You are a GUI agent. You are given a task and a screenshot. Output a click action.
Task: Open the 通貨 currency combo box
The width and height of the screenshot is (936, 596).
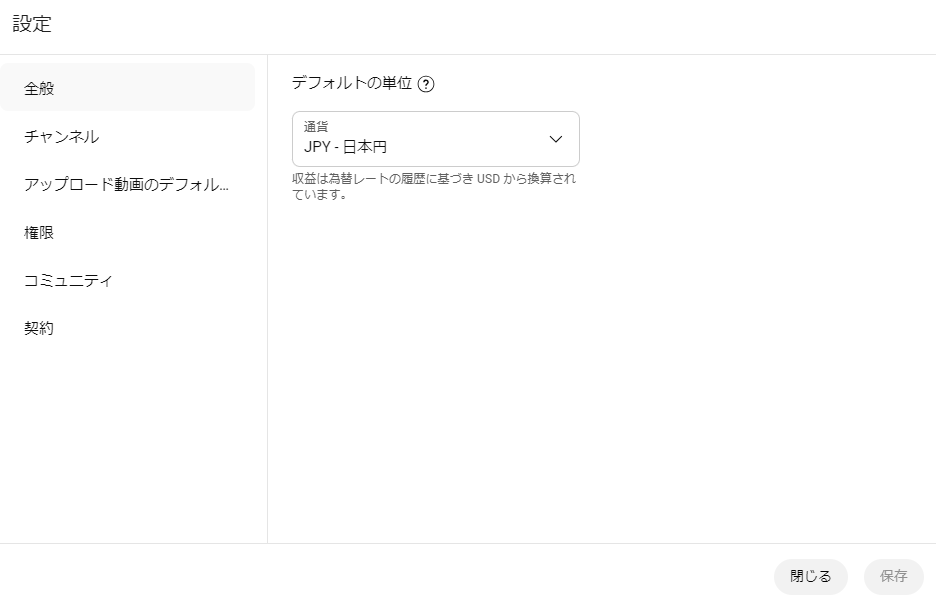436,139
